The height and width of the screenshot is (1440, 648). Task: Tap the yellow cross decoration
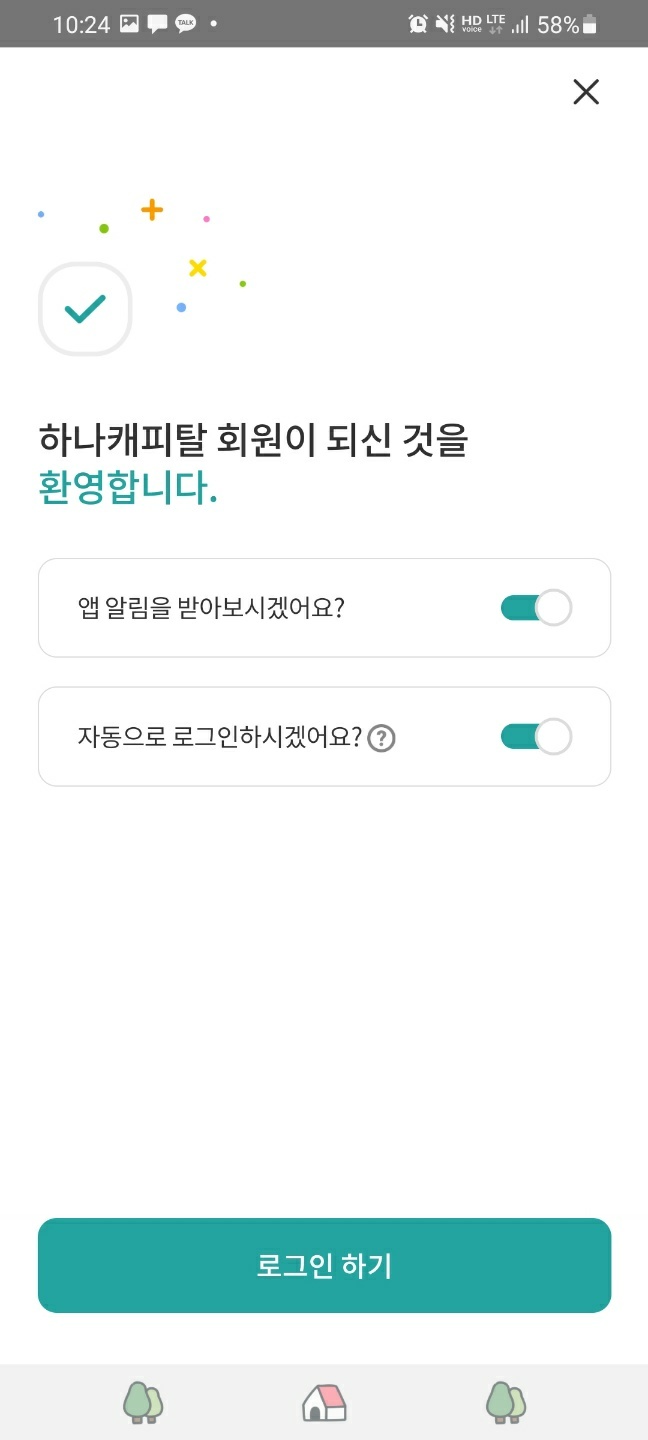(198, 267)
